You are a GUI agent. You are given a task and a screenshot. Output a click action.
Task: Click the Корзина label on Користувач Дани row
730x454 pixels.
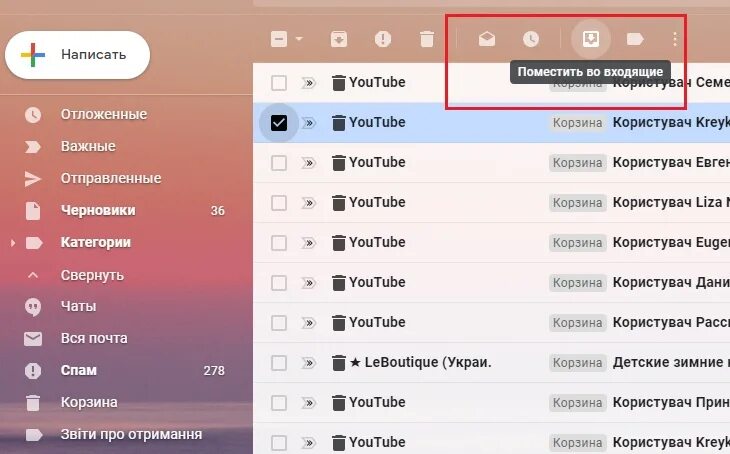click(577, 283)
